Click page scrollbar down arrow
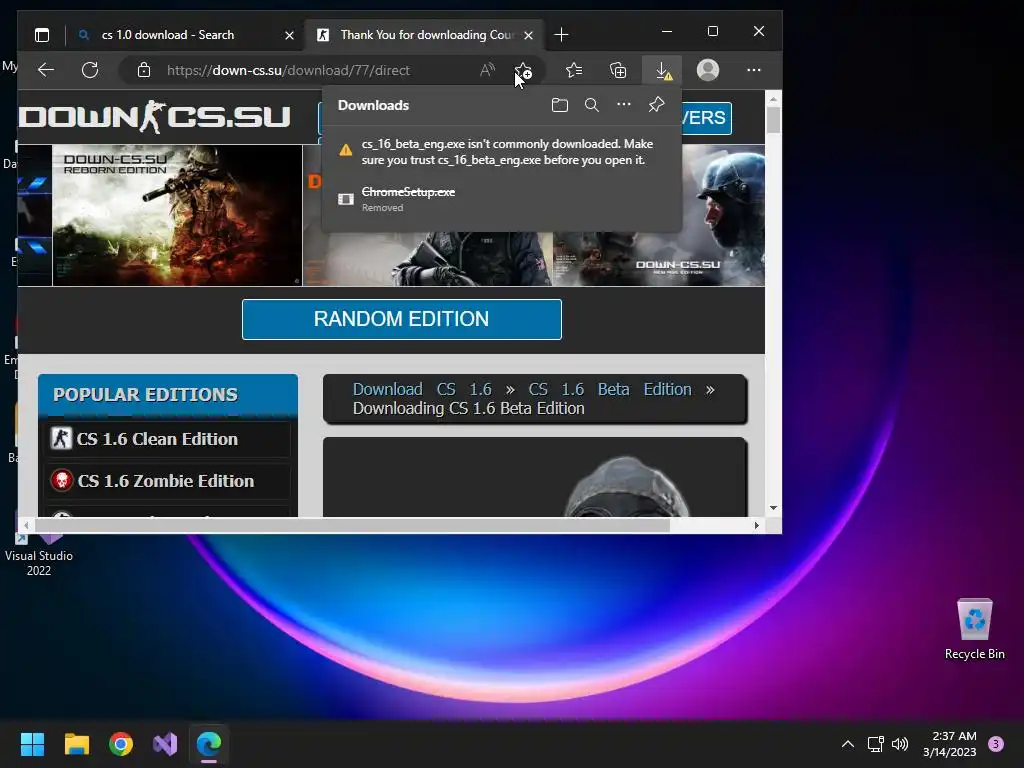This screenshot has width=1024, height=768. coord(773,508)
